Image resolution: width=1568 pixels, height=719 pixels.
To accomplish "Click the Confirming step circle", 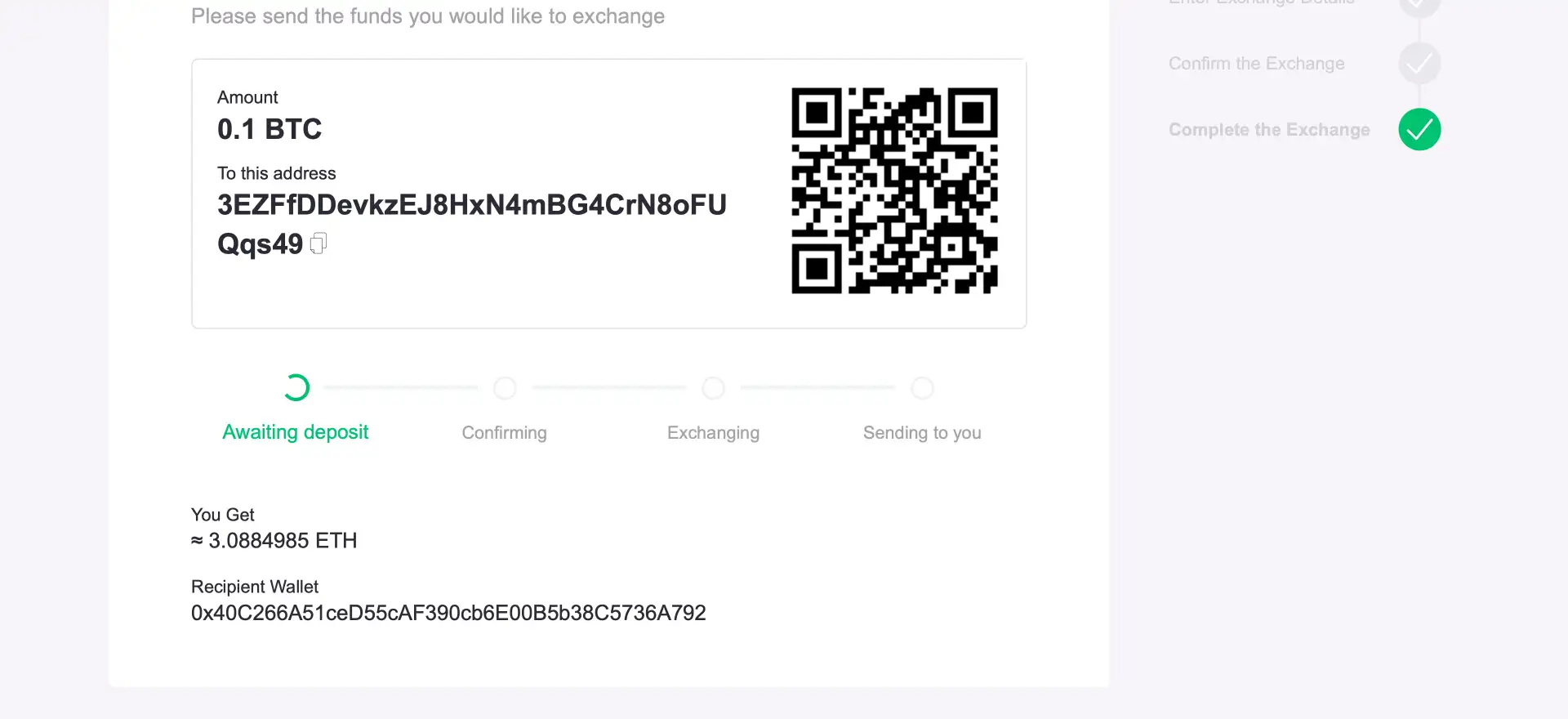I will 505,388.
